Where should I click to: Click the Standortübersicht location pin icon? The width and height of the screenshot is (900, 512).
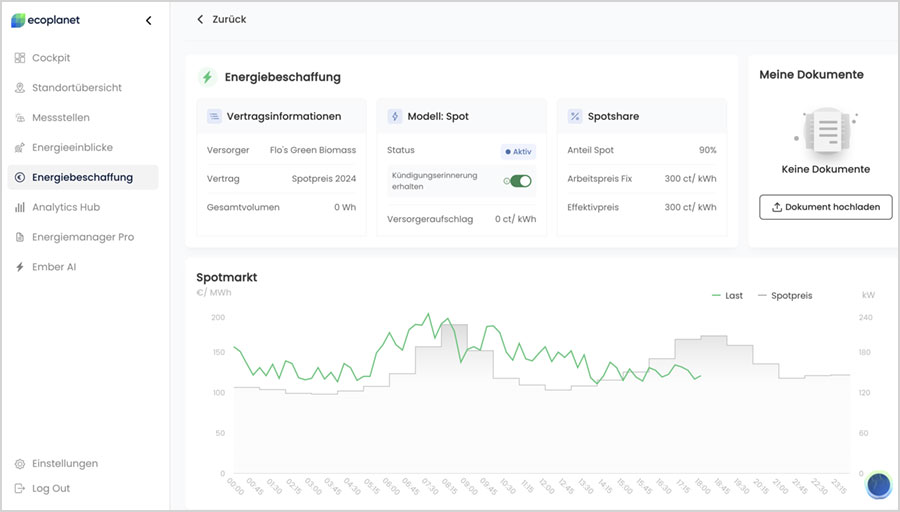coord(20,88)
